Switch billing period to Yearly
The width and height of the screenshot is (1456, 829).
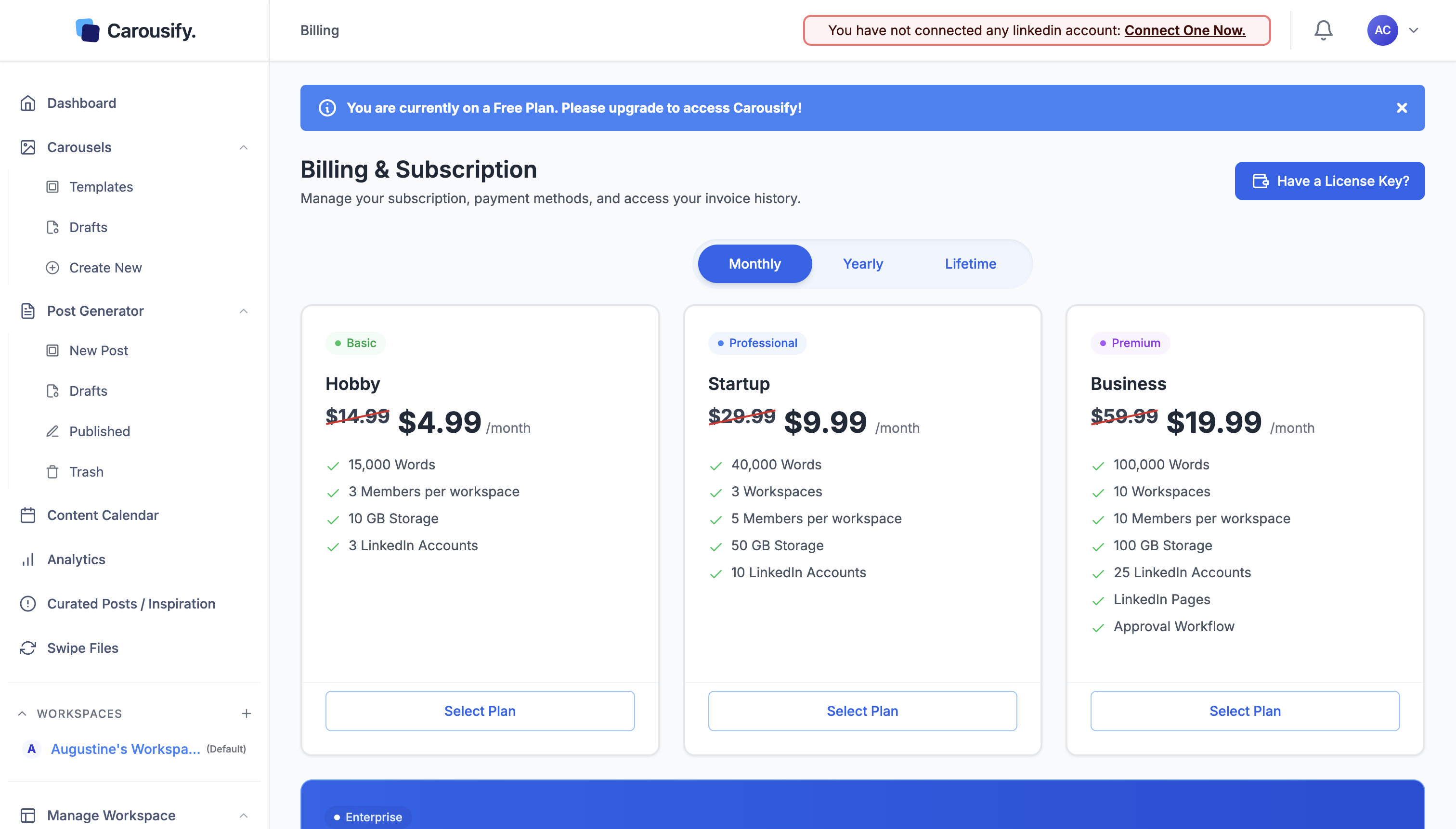point(863,264)
